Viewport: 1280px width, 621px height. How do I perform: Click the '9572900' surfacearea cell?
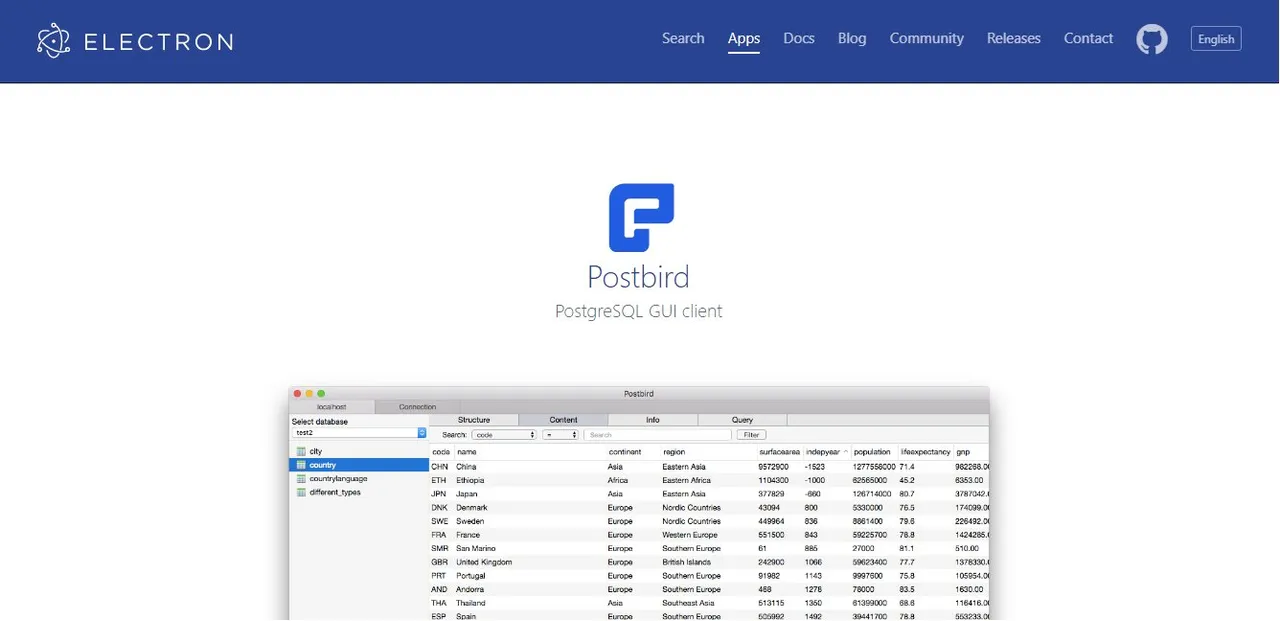pyautogui.click(x=774, y=467)
